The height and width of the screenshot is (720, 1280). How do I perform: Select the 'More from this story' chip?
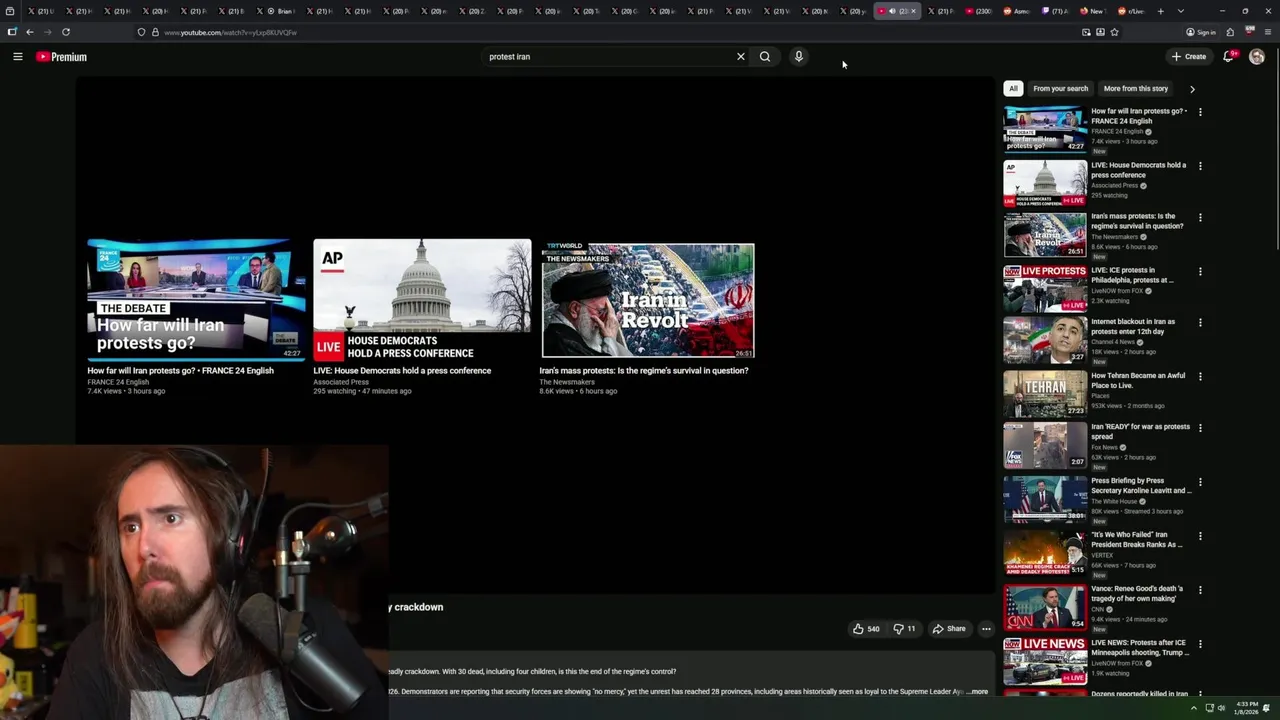coord(1136,88)
